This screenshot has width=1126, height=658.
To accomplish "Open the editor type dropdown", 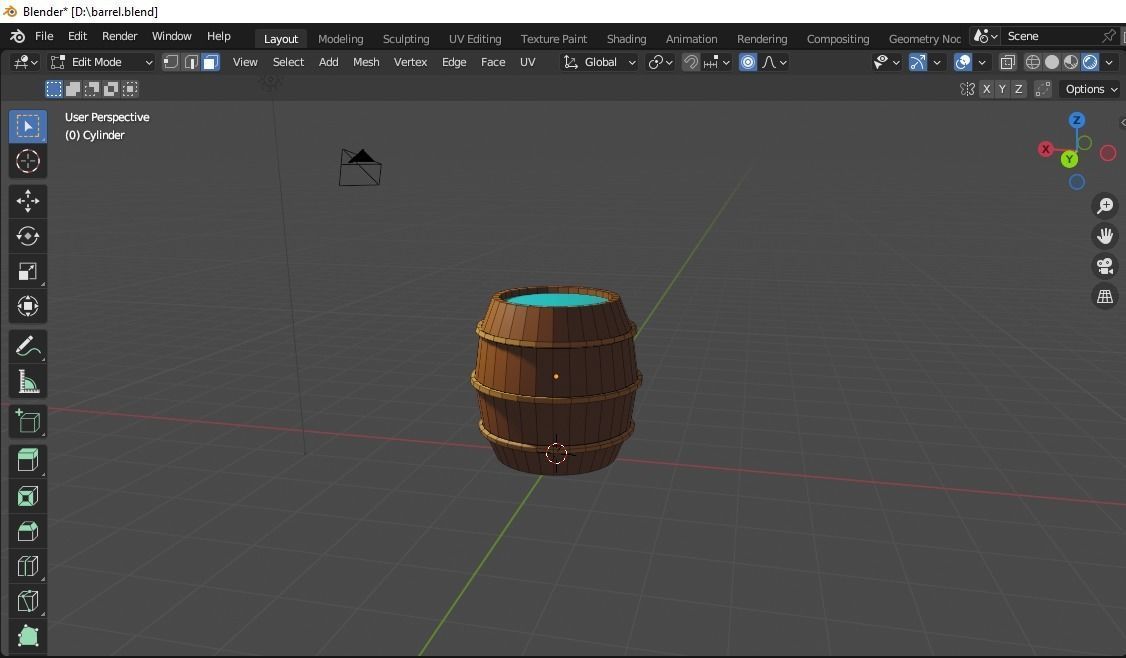I will tap(24, 62).
